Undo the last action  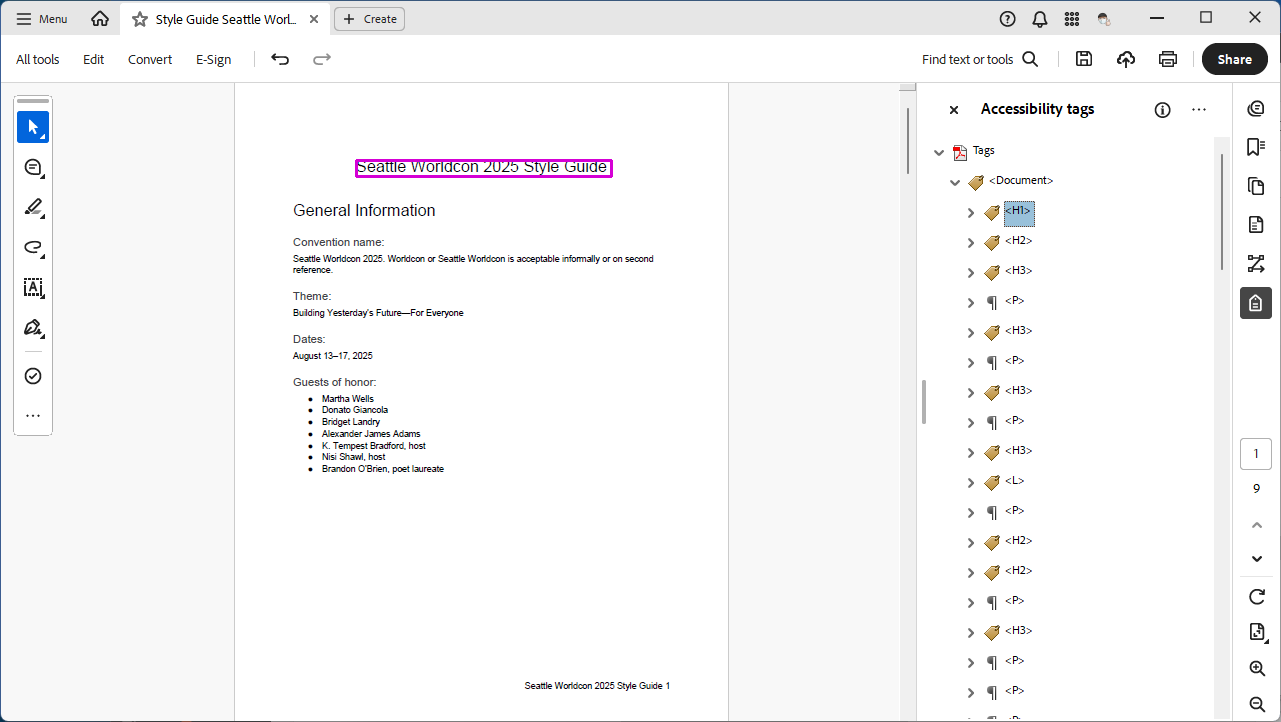click(x=280, y=60)
